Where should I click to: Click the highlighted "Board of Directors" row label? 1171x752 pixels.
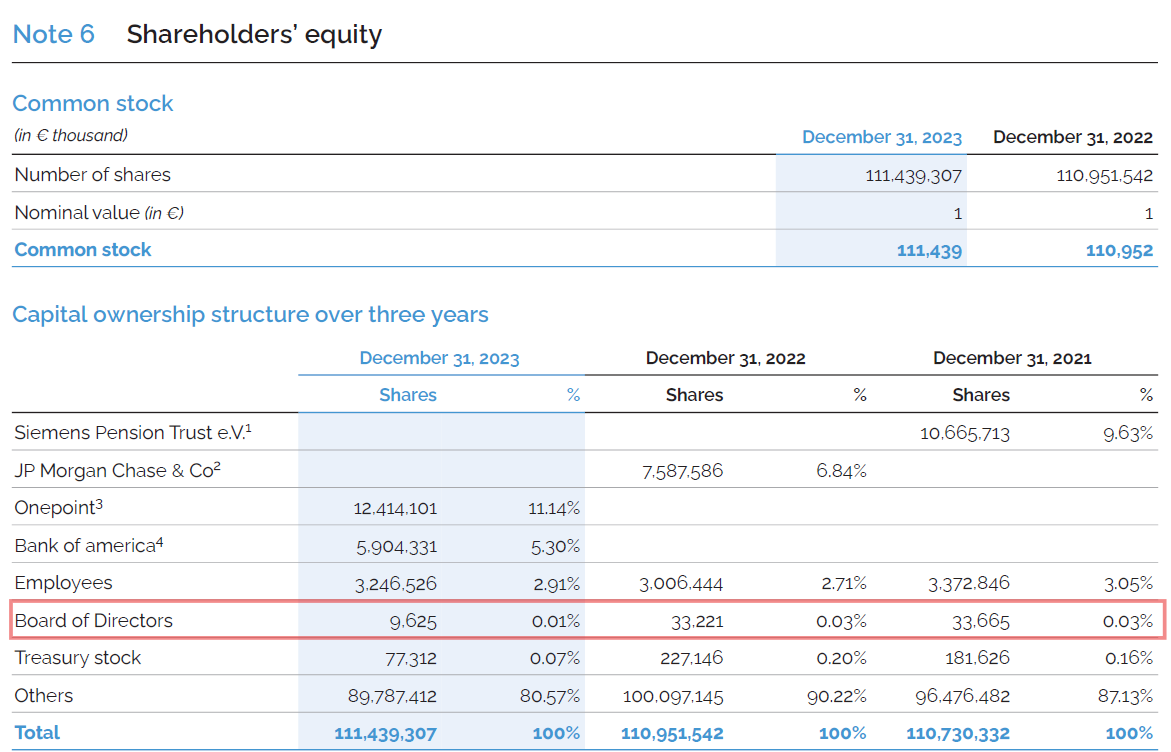(x=93, y=620)
